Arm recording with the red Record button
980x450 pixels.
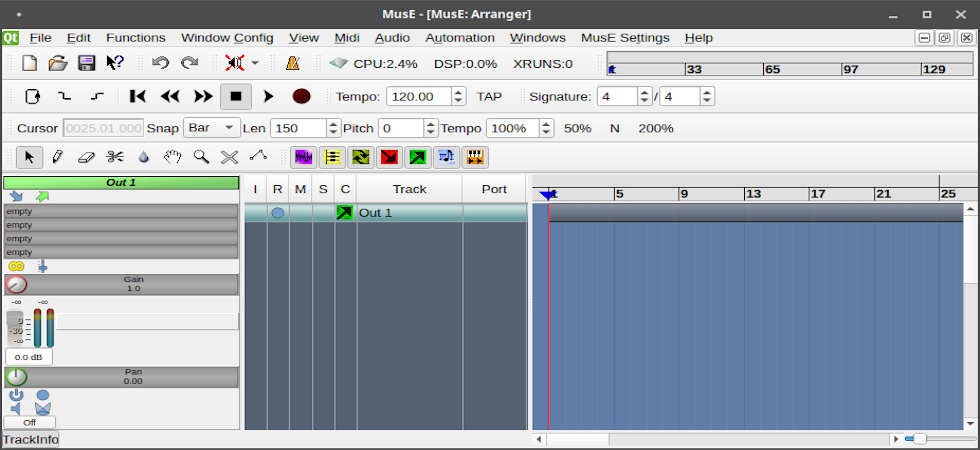(x=301, y=96)
